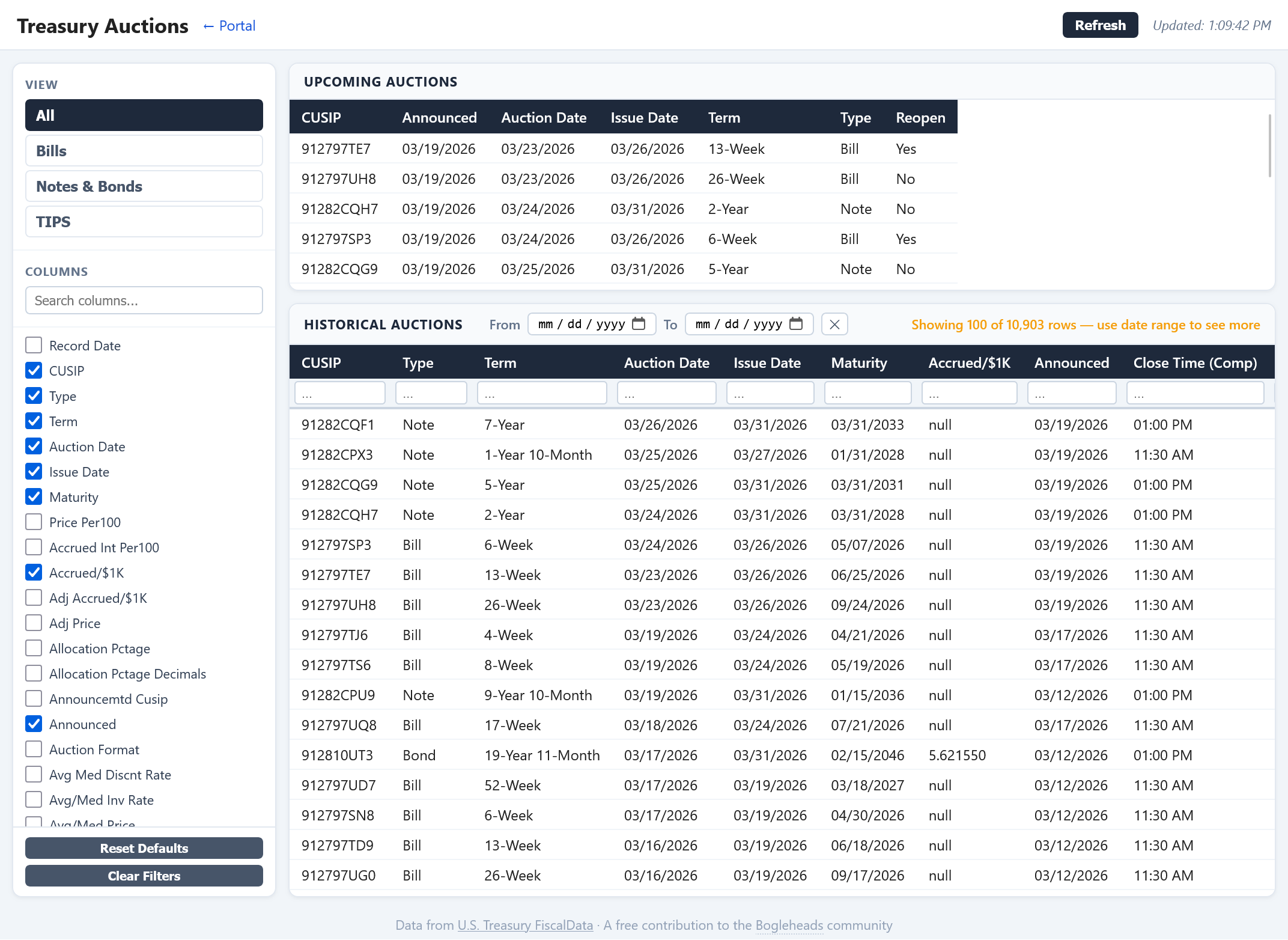1288x940 pixels.
Task: Switch to the TIPS view
Action: [144, 222]
